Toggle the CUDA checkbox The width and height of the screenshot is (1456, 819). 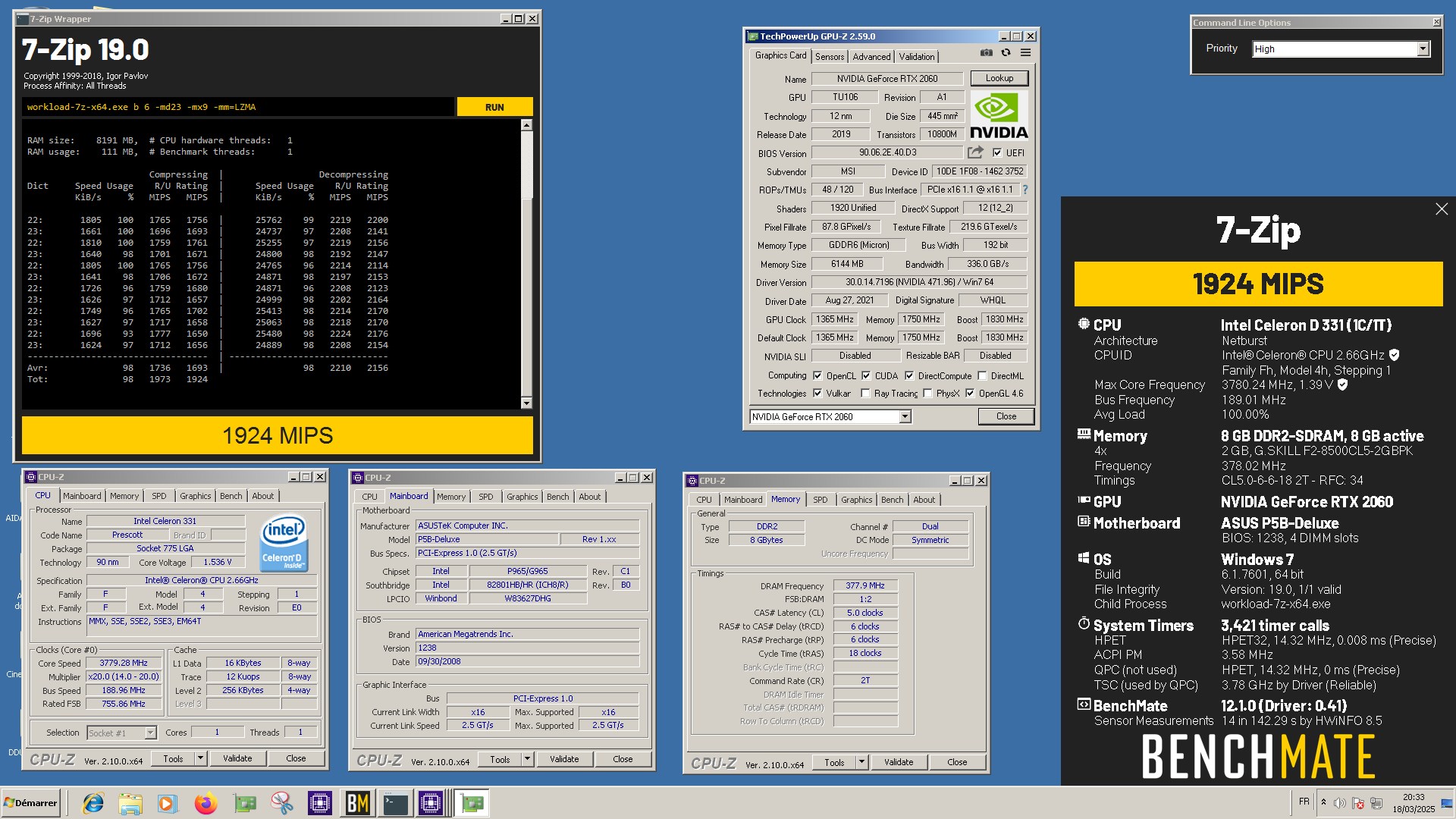click(x=865, y=375)
